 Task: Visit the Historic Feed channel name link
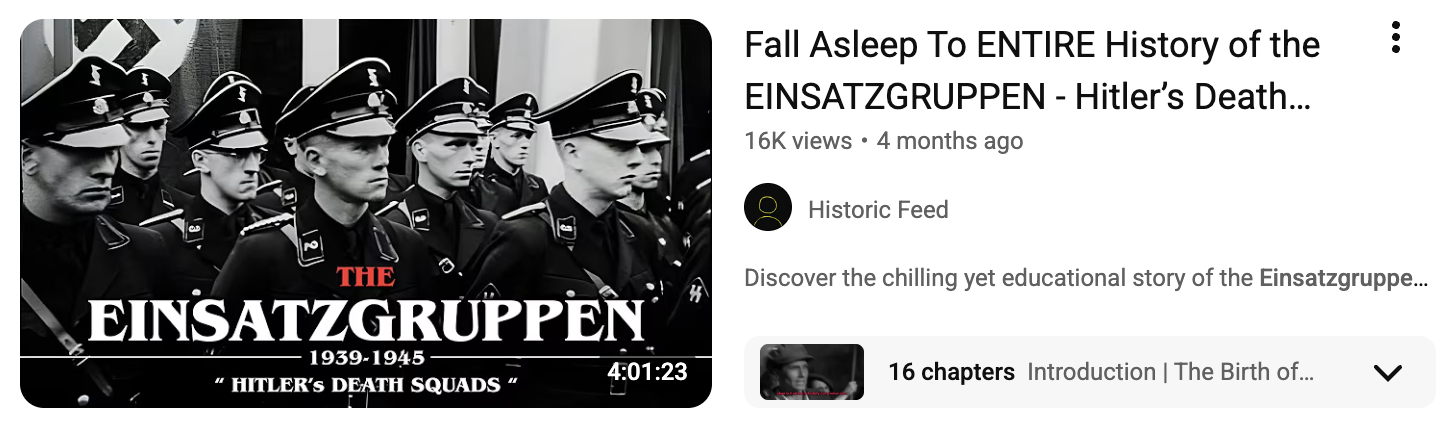point(878,210)
